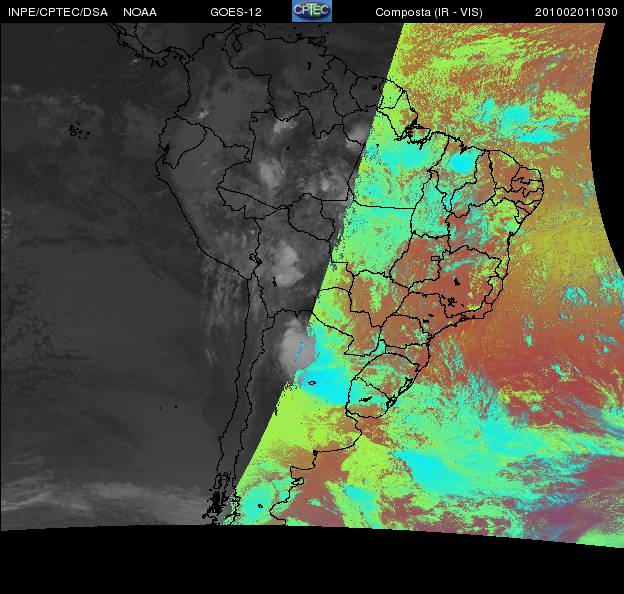Click the CPTEC logo in header
This screenshot has height=594, width=624.
(x=312, y=11)
